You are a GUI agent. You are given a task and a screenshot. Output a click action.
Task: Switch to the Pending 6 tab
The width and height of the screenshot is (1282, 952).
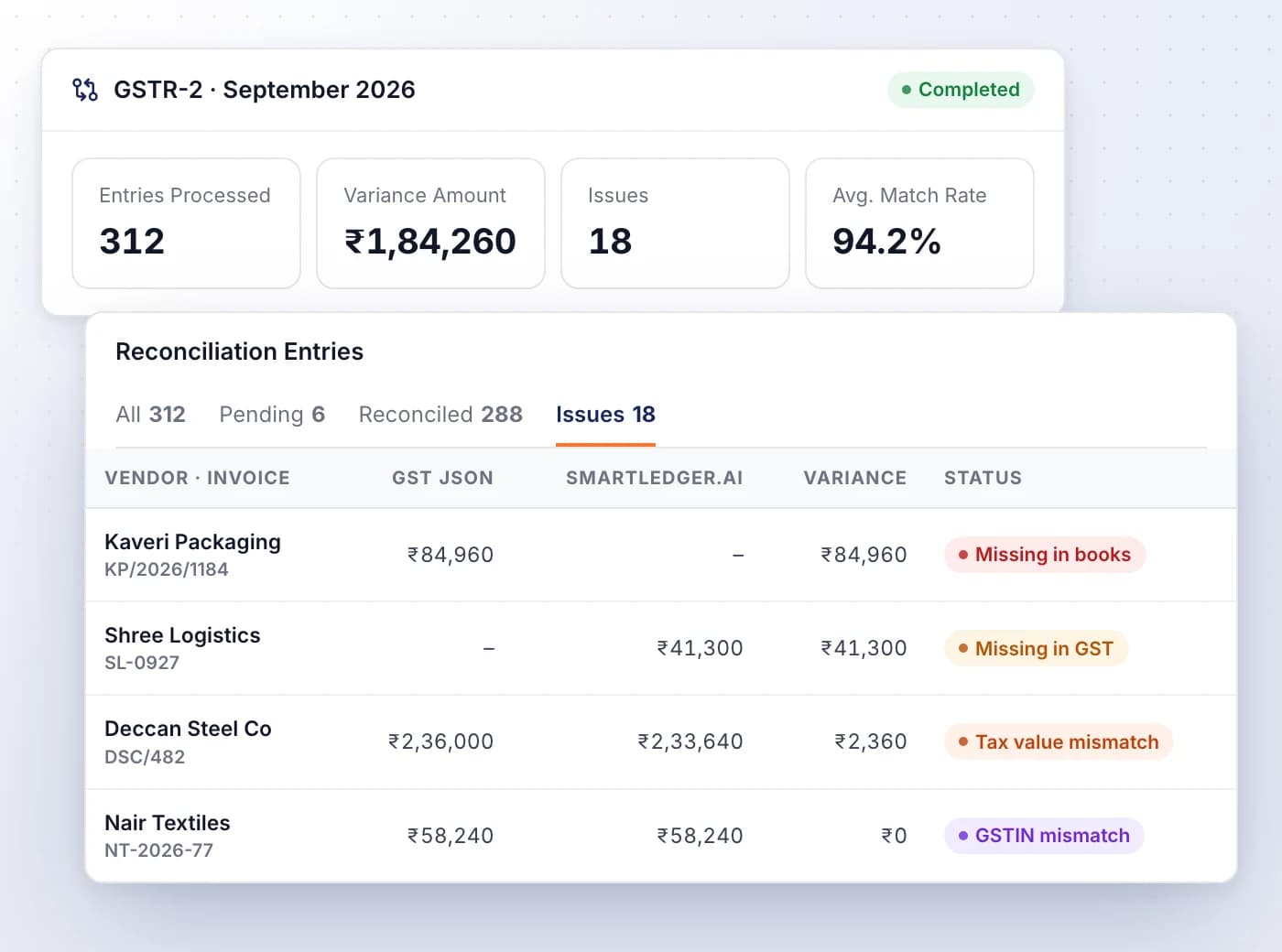point(272,415)
